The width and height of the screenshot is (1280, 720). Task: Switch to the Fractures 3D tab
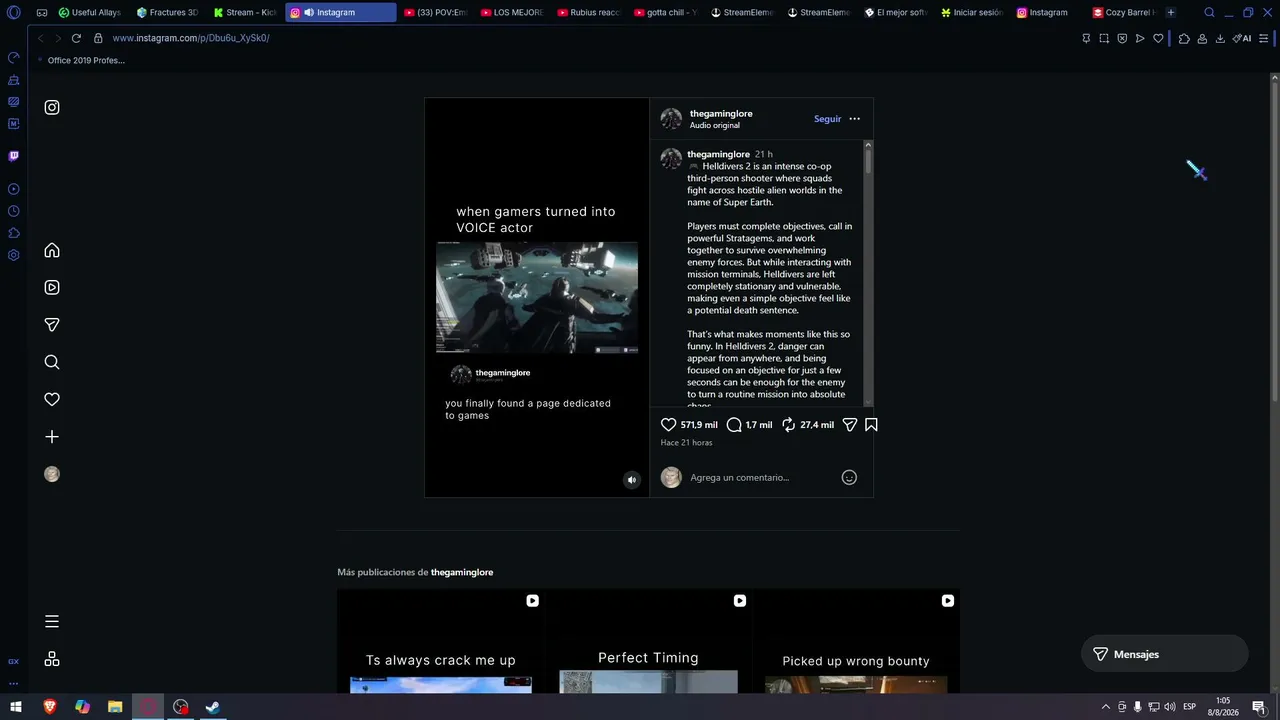click(x=167, y=13)
